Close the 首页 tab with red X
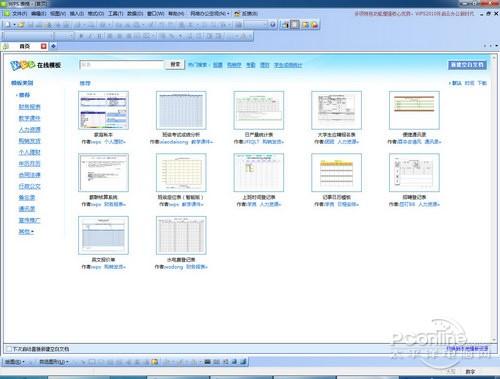The width and height of the screenshot is (500, 379). [x=44, y=46]
